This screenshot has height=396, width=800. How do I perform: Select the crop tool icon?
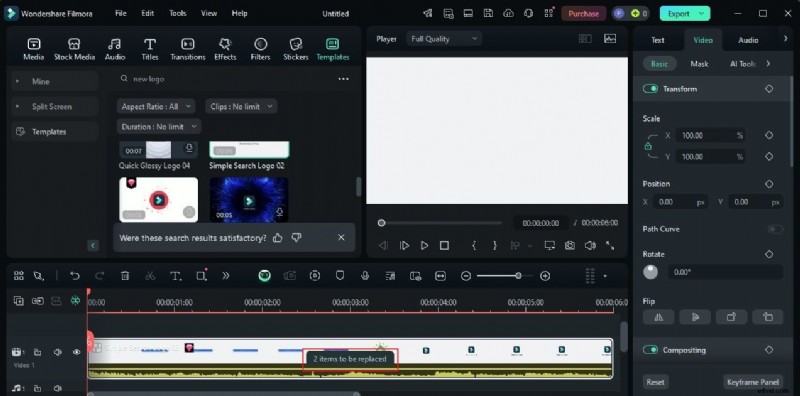pos(201,276)
